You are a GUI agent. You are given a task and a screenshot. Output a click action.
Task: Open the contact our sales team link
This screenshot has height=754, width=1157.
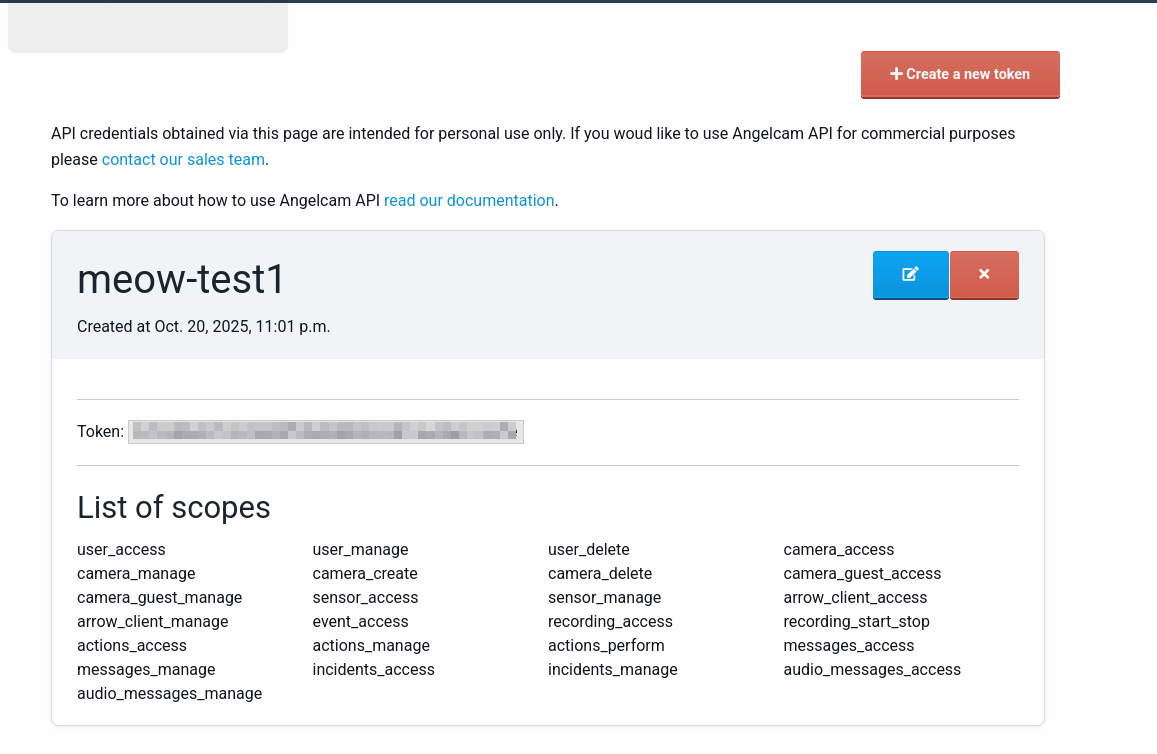click(x=183, y=159)
